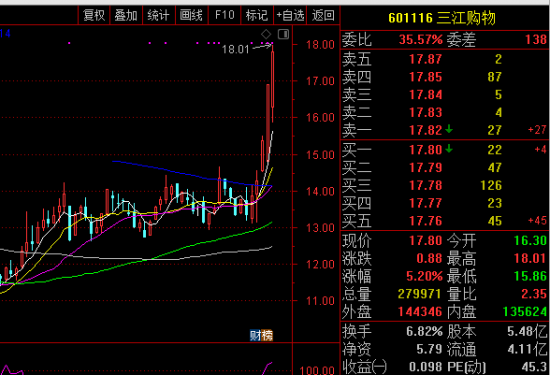Image resolution: width=550 pixels, height=375 pixels.
Task: Click stock title 601116 三江购物
Action: 442,18
